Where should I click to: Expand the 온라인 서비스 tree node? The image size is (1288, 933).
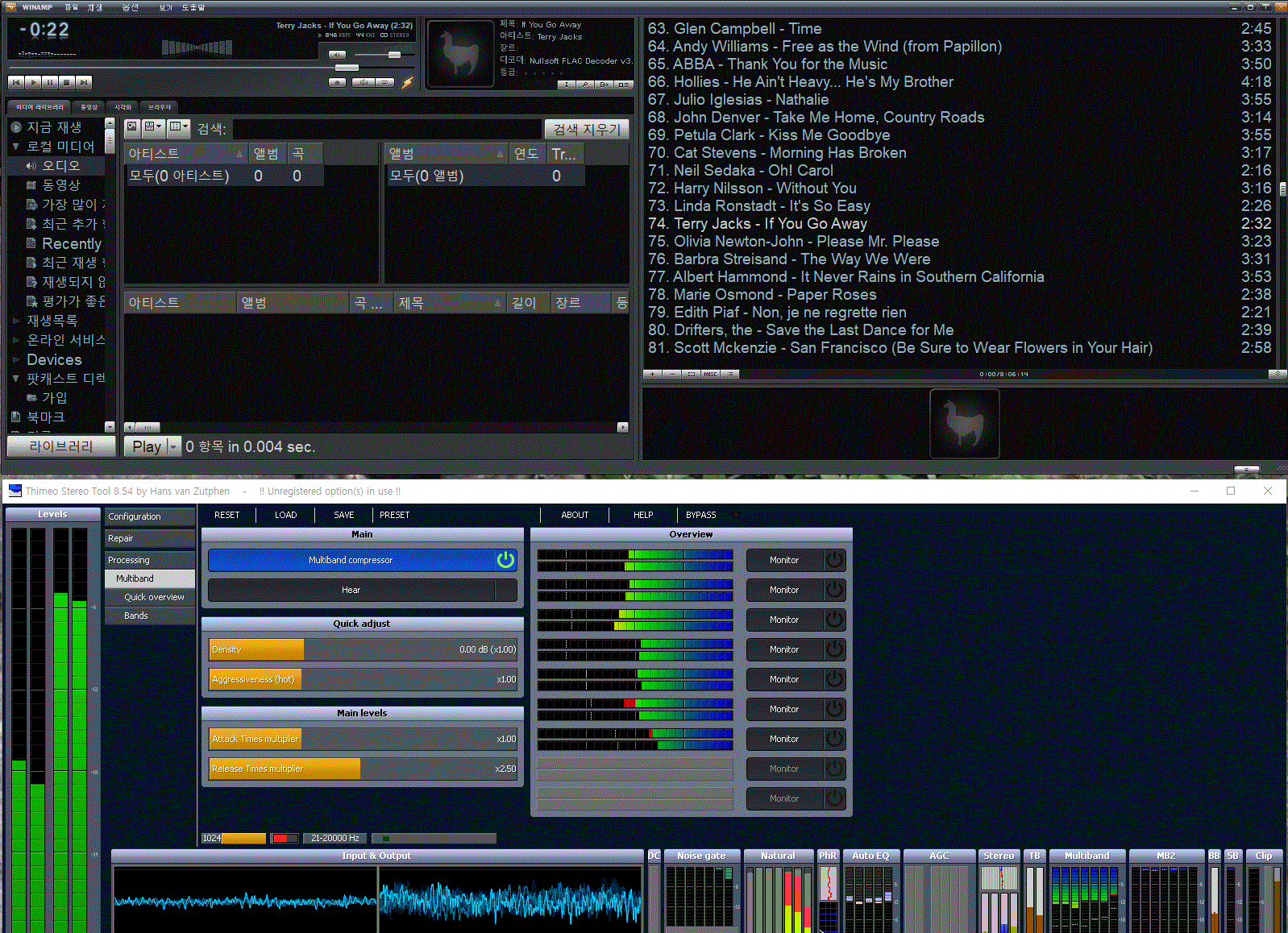pyautogui.click(x=15, y=340)
